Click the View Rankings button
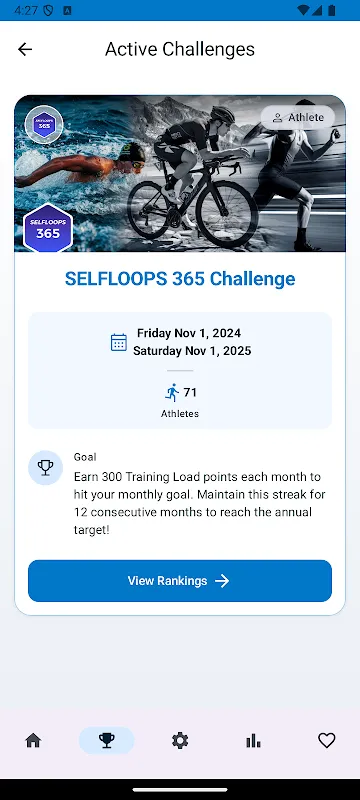The image size is (360, 800). [180, 581]
